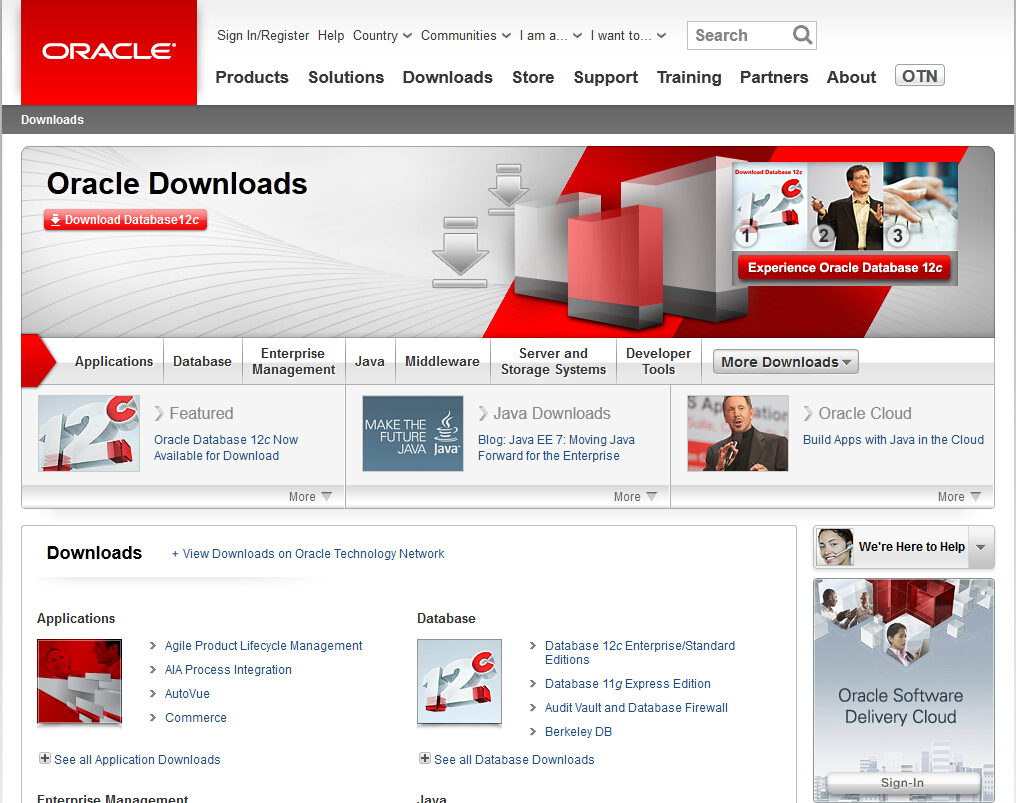Select the Database category tab

pyautogui.click(x=202, y=361)
